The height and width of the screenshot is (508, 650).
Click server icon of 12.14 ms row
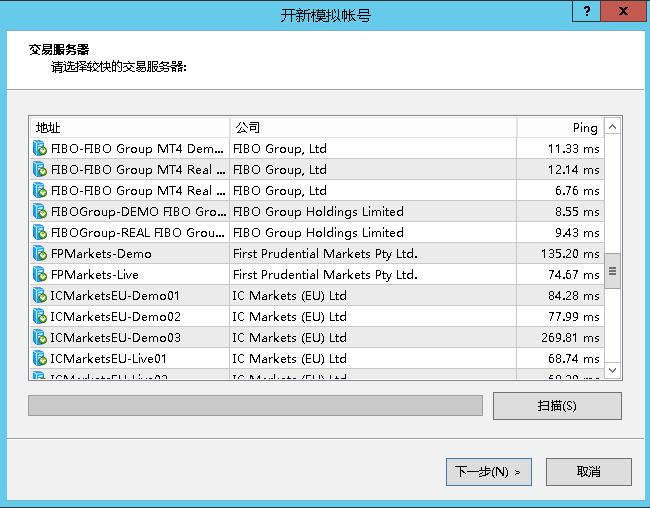(40, 170)
